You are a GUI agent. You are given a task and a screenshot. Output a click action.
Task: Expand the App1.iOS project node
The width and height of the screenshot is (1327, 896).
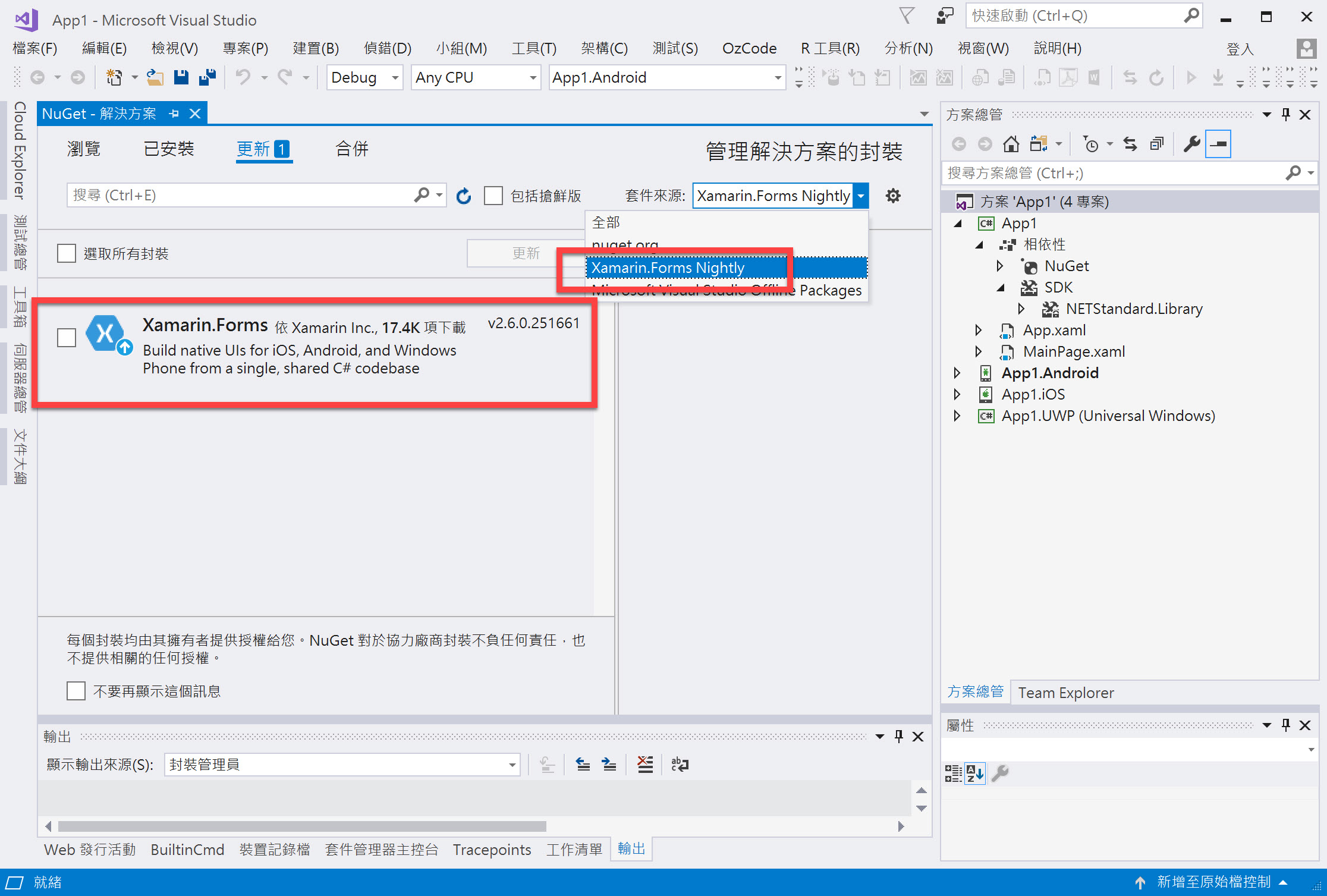(957, 394)
